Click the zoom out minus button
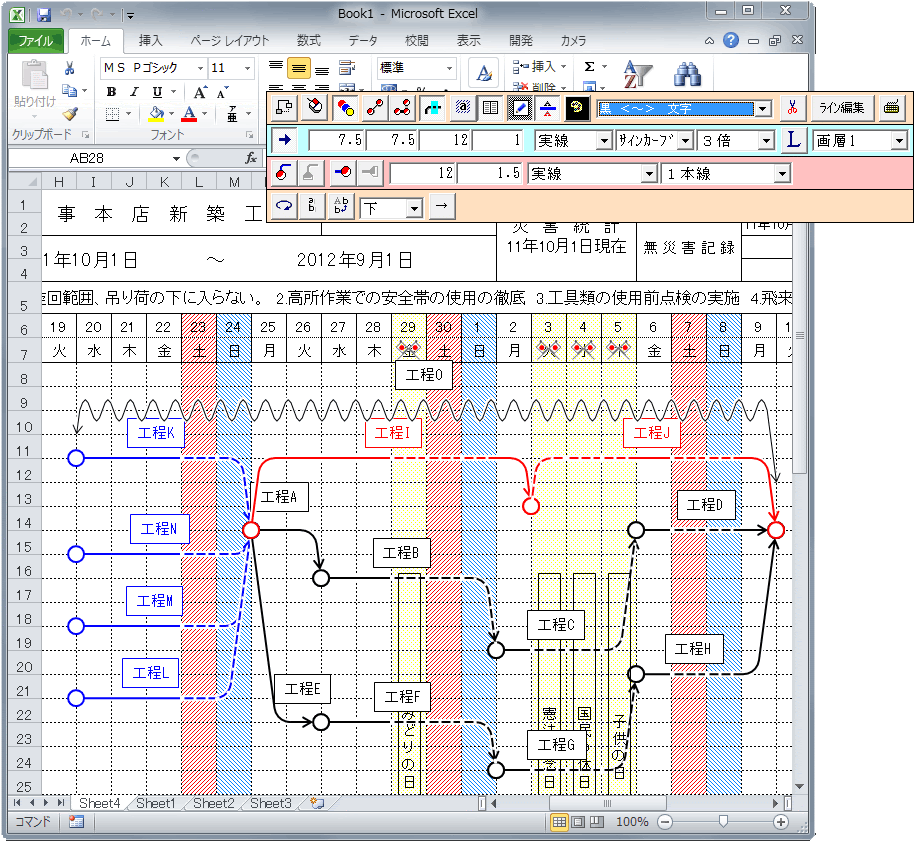 (x=665, y=822)
